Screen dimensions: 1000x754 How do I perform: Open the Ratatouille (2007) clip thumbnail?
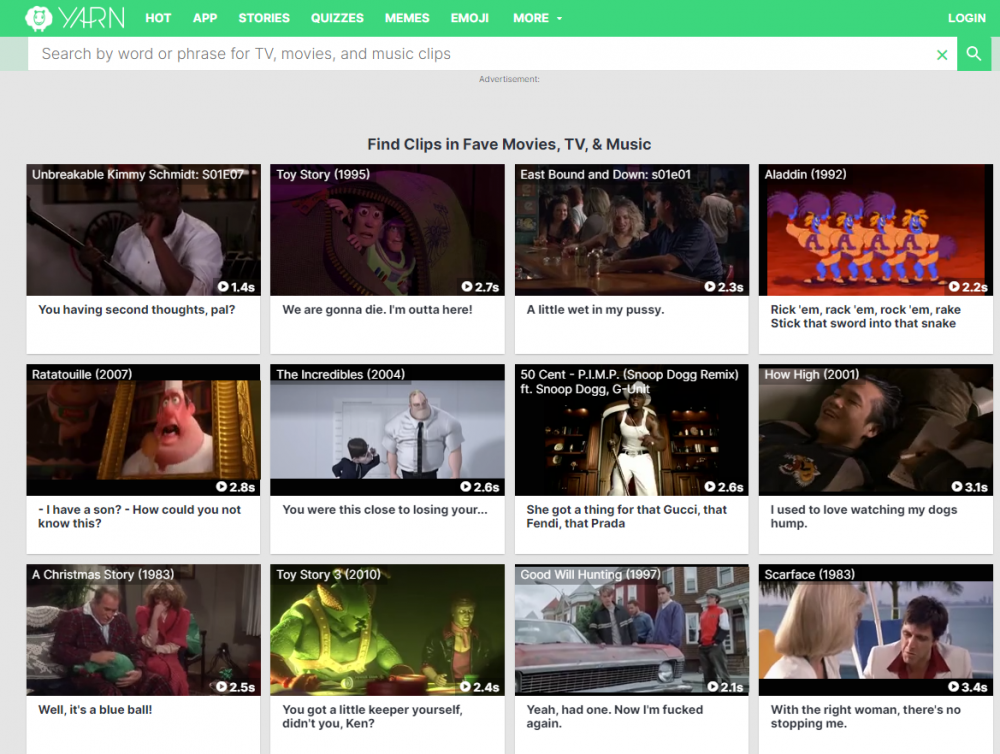tap(143, 430)
